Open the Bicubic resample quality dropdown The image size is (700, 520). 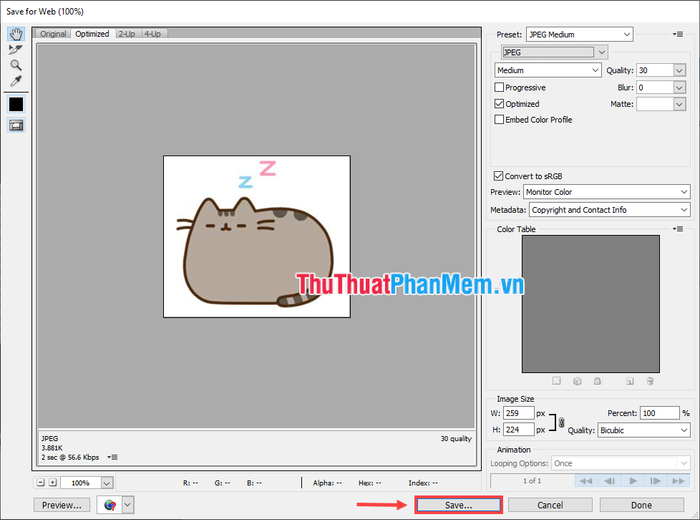tap(644, 430)
